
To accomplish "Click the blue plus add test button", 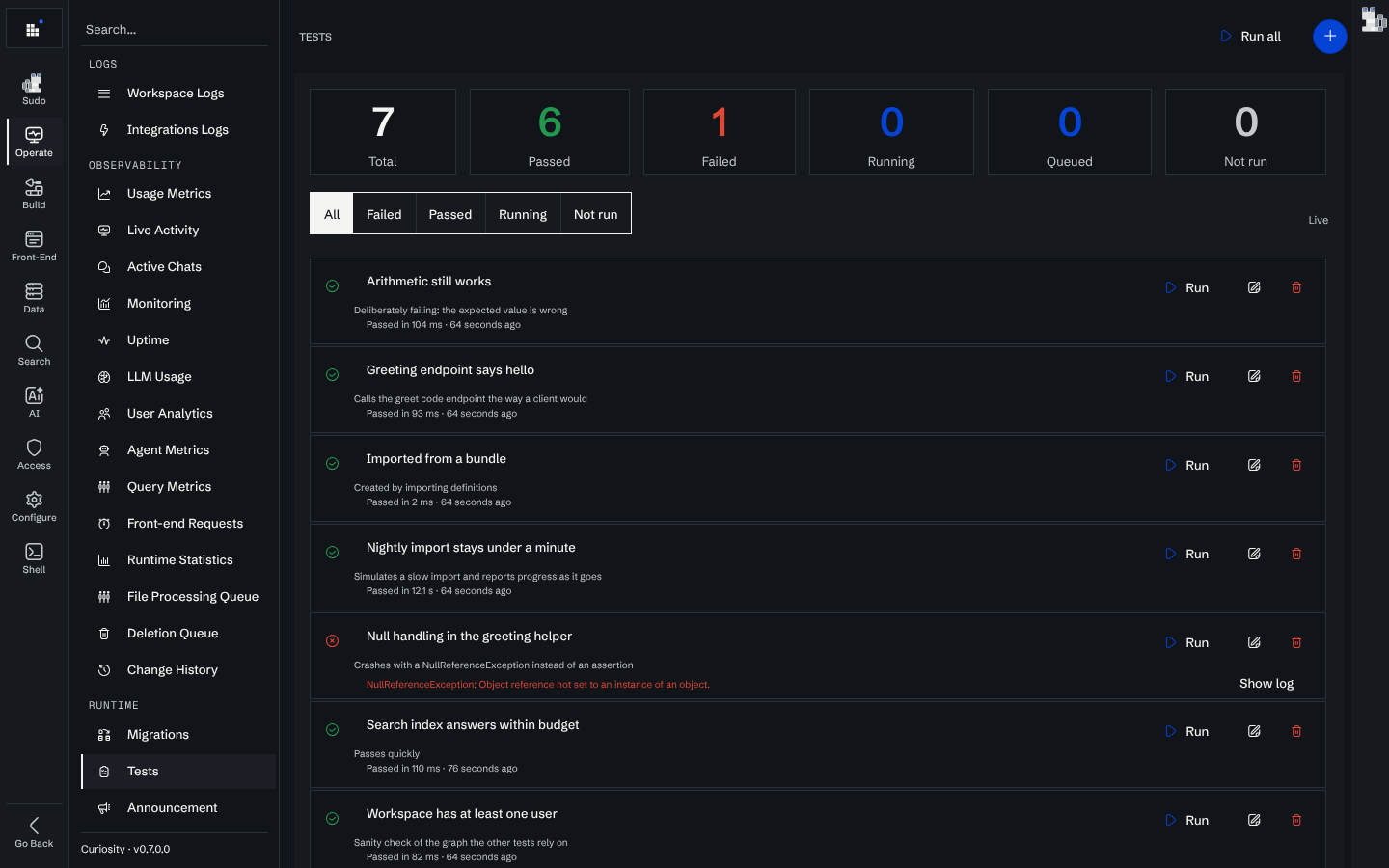I will (x=1329, y=37).
